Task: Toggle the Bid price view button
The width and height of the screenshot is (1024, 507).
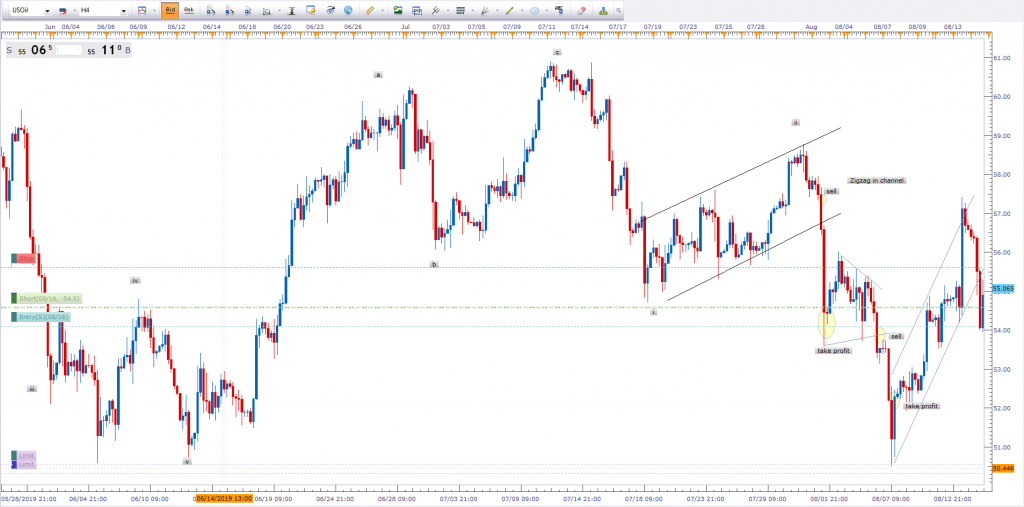Action: pos(171,9)
